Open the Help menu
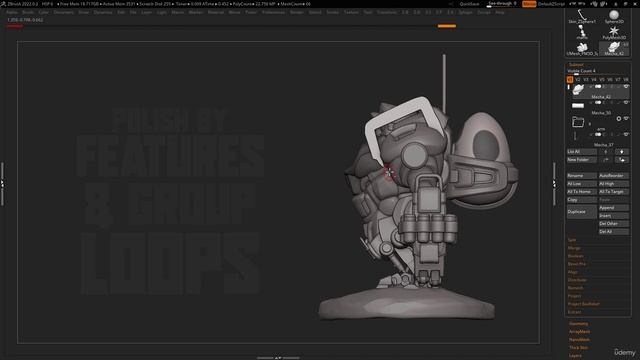This screenshot has width=640, height=360. (500, 13)
